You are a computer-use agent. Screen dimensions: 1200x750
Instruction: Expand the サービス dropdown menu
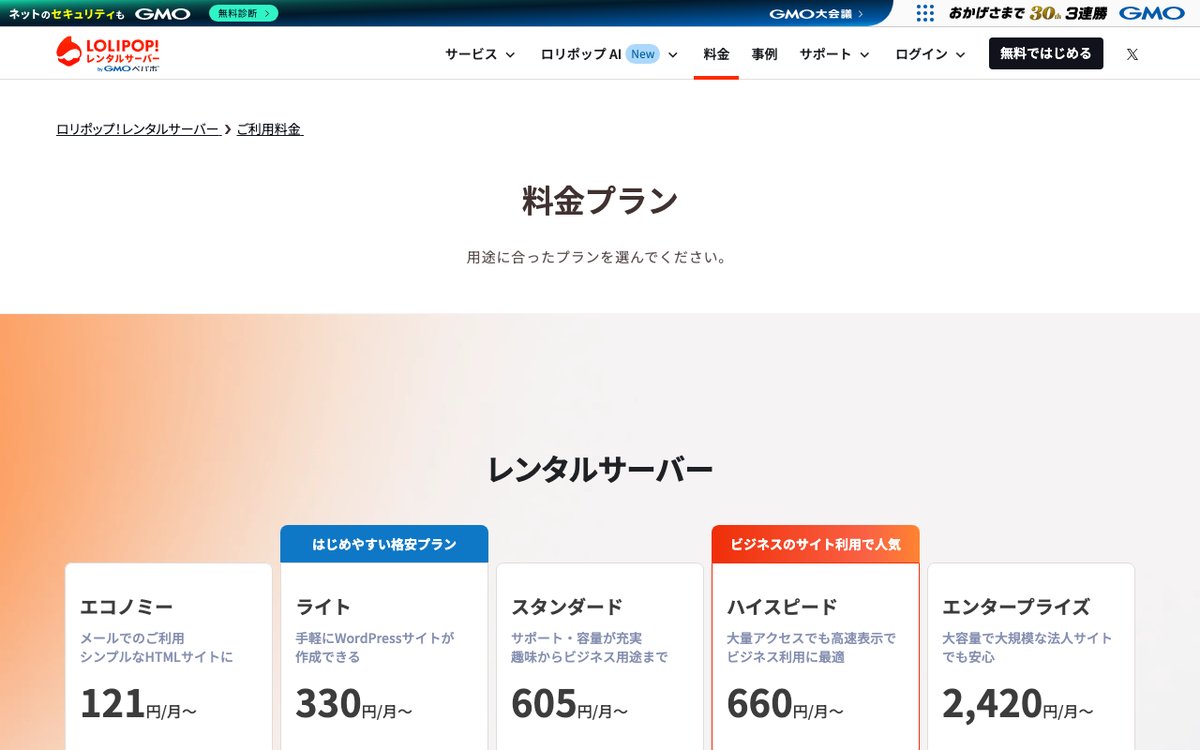[x=480, y=54]
